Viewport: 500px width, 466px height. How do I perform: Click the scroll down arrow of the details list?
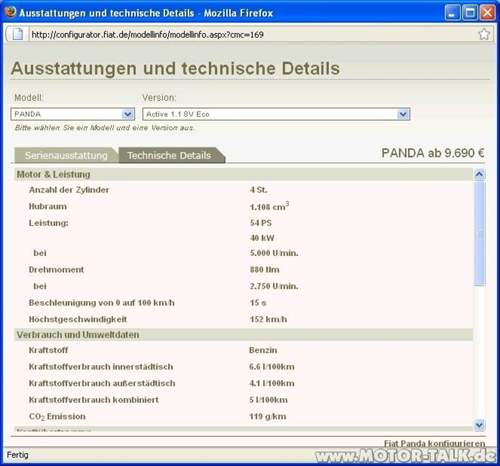pos(479,425)
